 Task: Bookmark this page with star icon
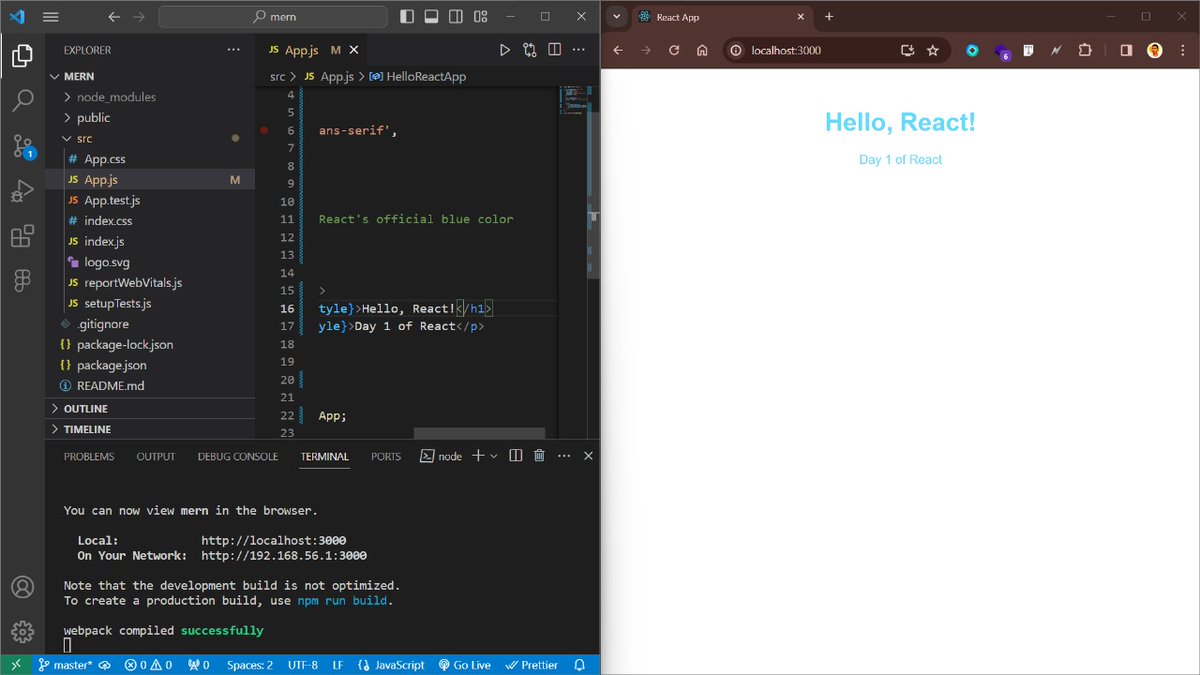coord(933,50)
